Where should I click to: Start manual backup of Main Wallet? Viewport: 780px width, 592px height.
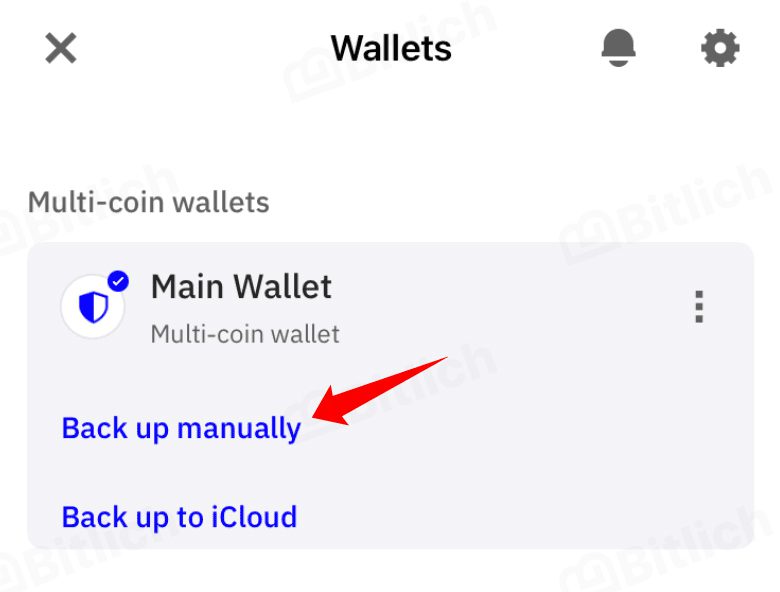pyautogui.click(x=182, y=428)
